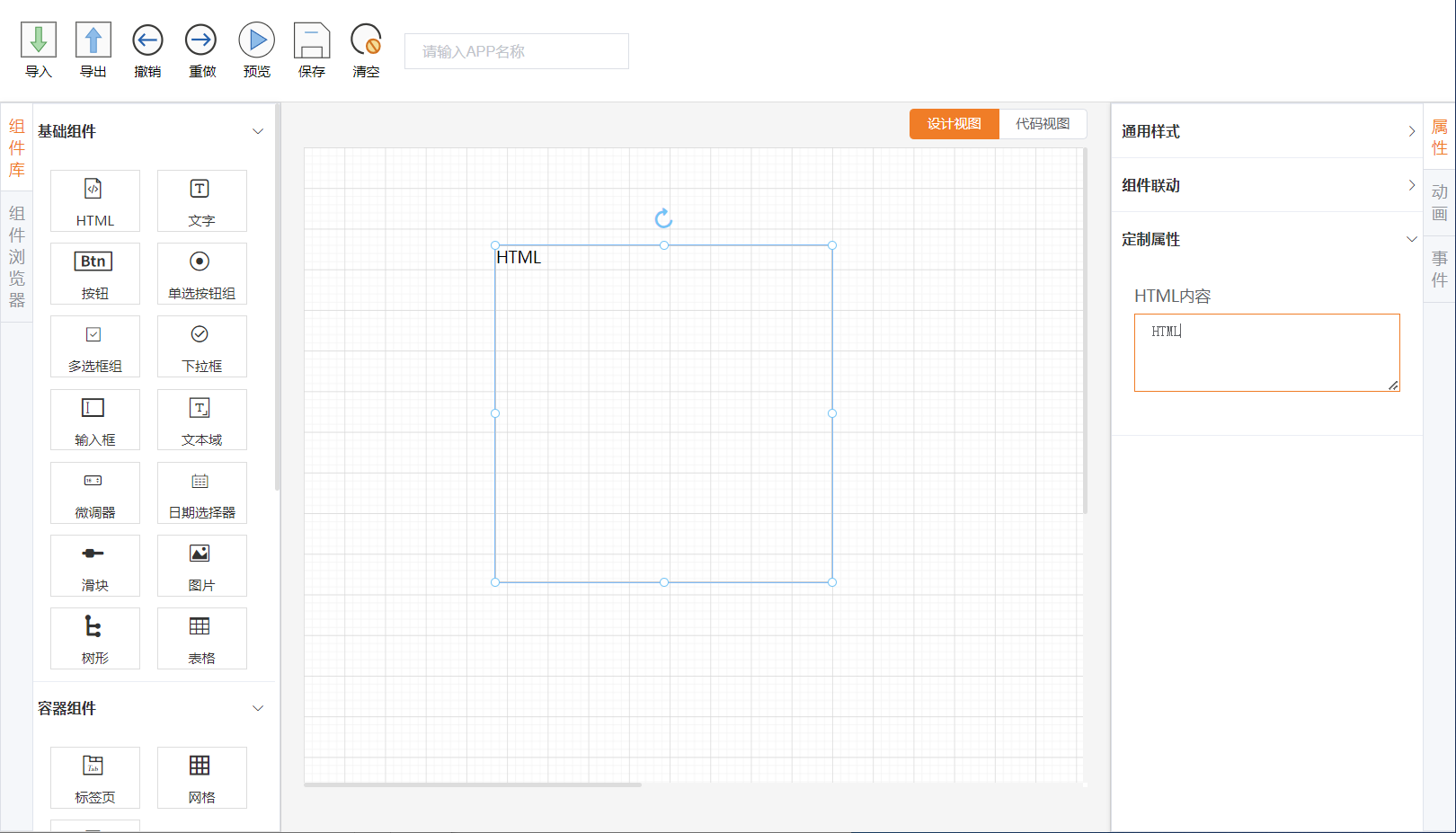Switch to 设计视图 design view

[x=954, y=124]
